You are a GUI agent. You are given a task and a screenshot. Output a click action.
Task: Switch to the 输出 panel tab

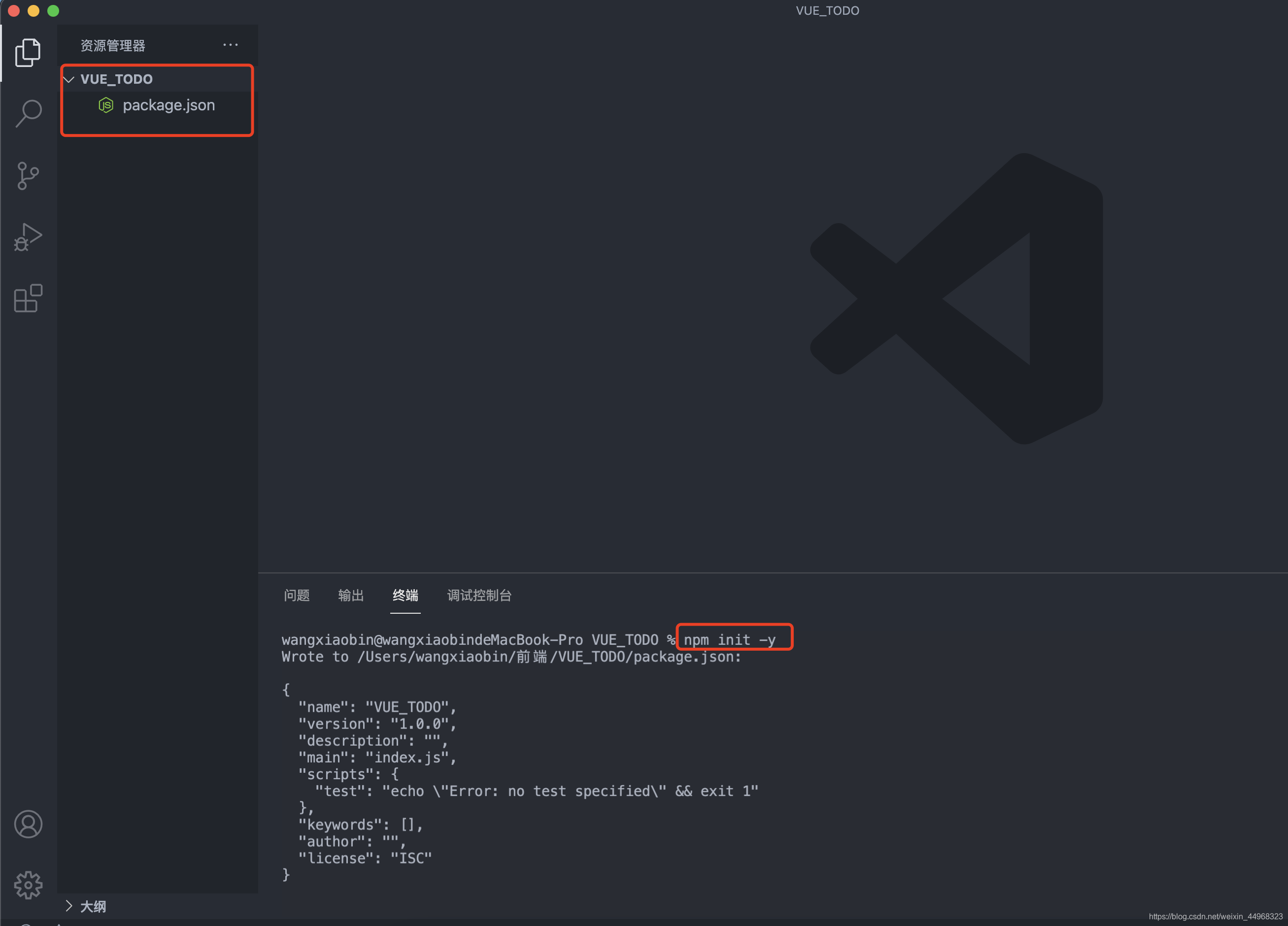[x=351, y=595]
